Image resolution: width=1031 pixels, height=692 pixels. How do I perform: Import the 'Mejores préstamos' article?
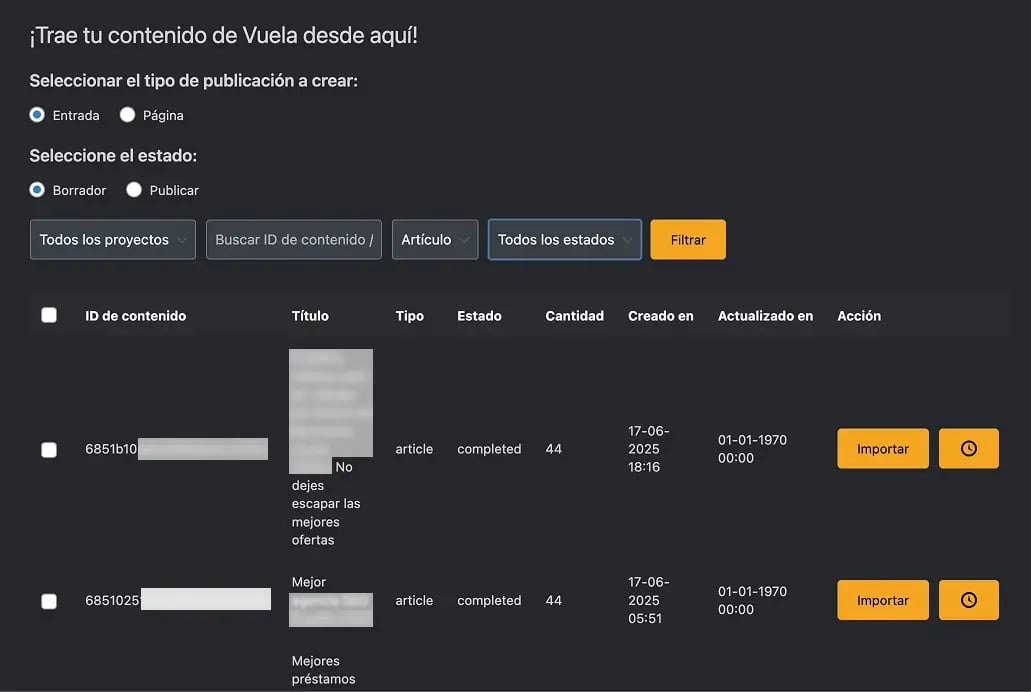[881, 600]
